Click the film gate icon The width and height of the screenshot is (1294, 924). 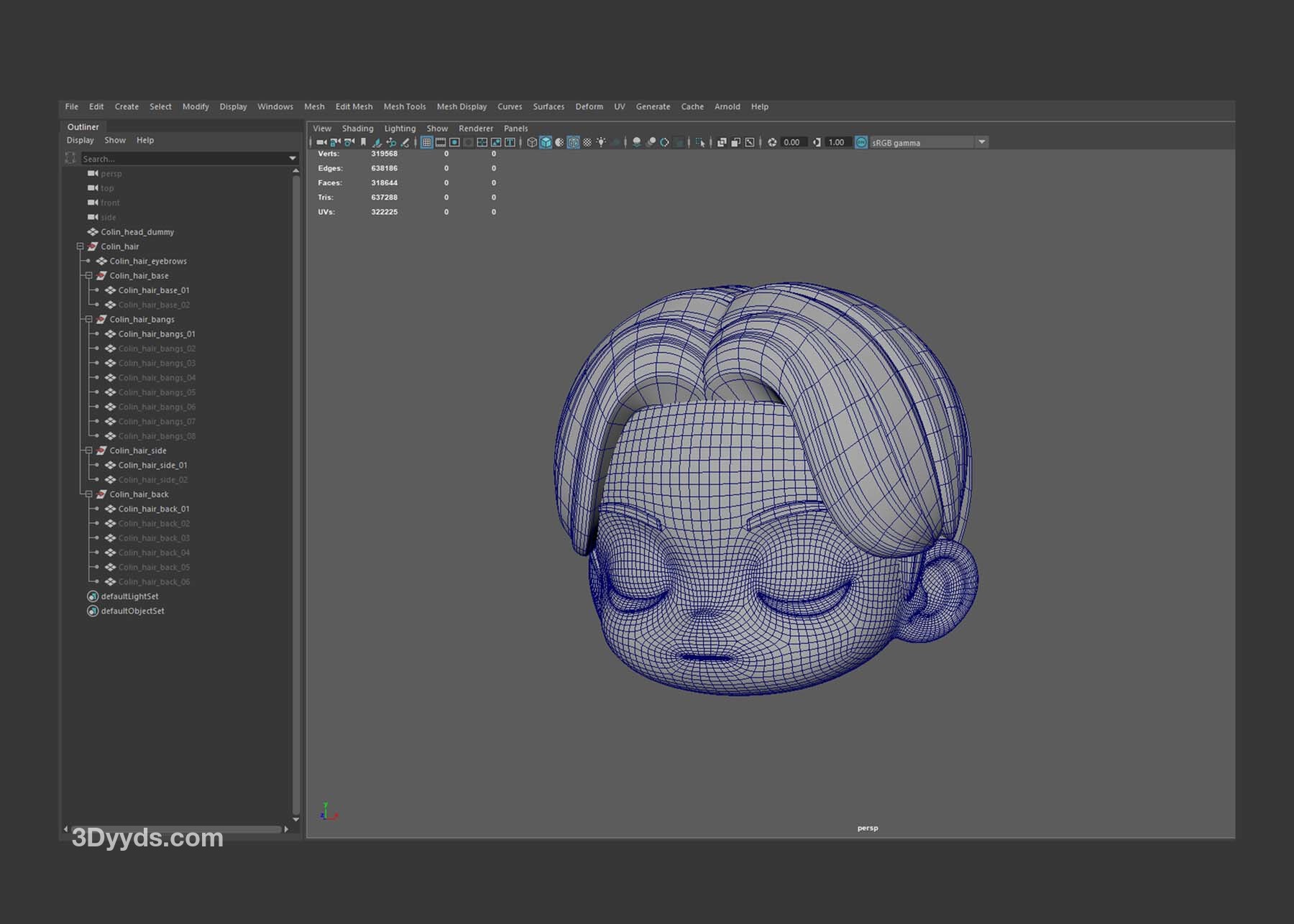click(x=441, y=142)
